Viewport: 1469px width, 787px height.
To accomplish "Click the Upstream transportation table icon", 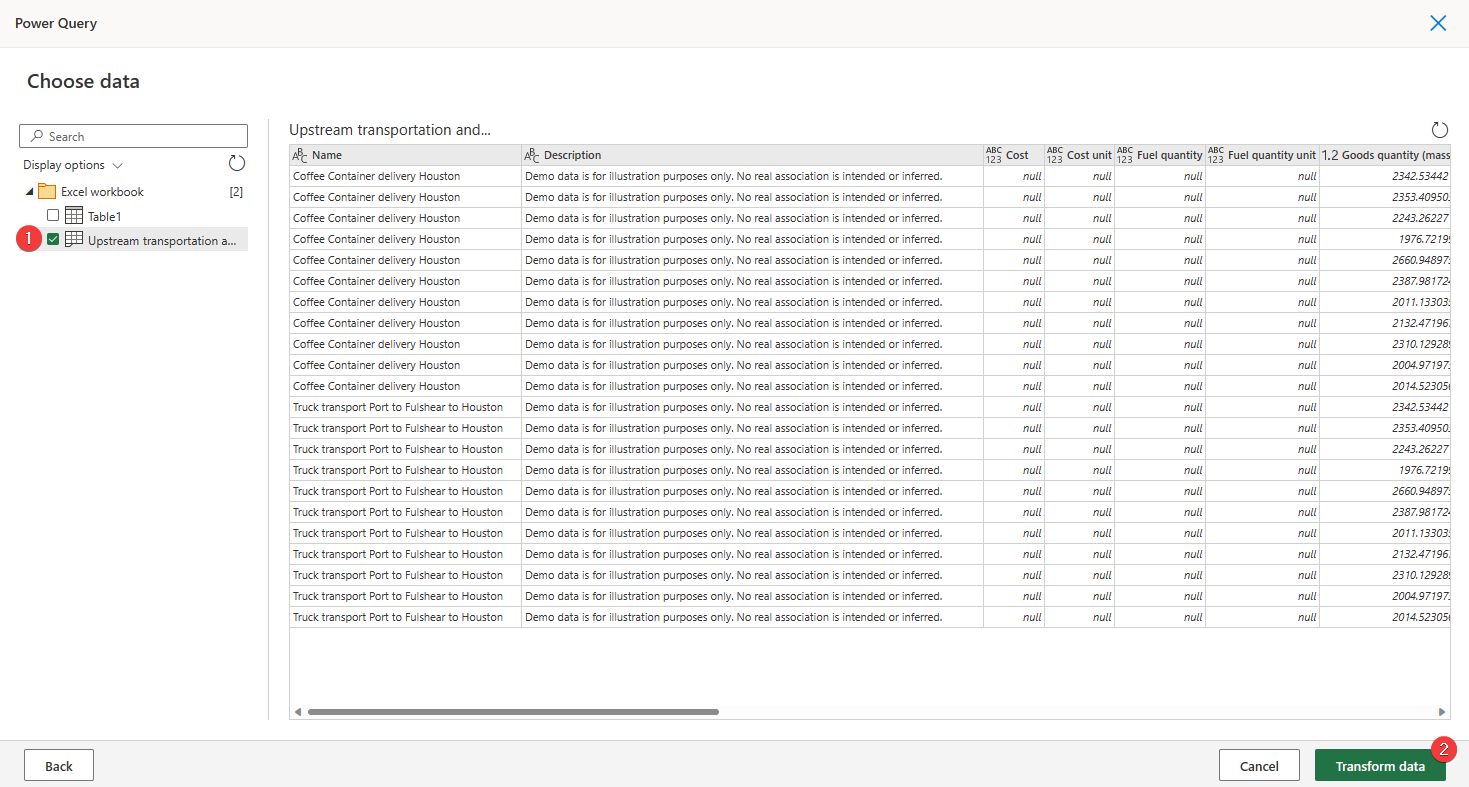I will click(x=74, y=240).
